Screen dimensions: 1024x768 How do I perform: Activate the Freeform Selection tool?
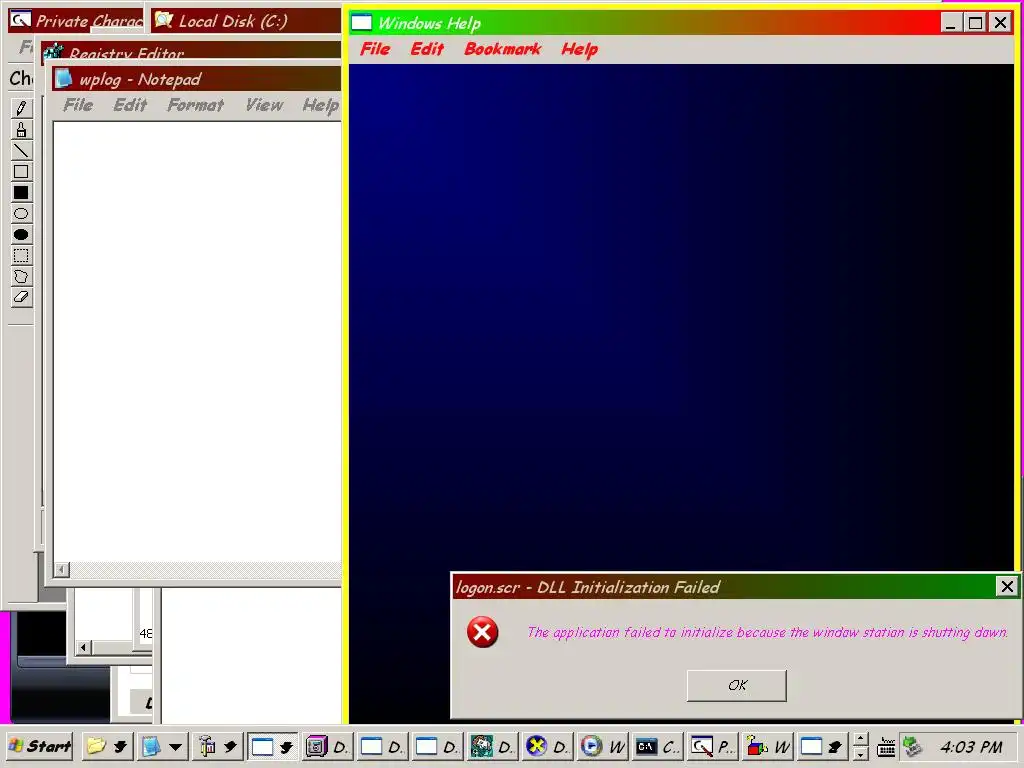coord(21,276)
